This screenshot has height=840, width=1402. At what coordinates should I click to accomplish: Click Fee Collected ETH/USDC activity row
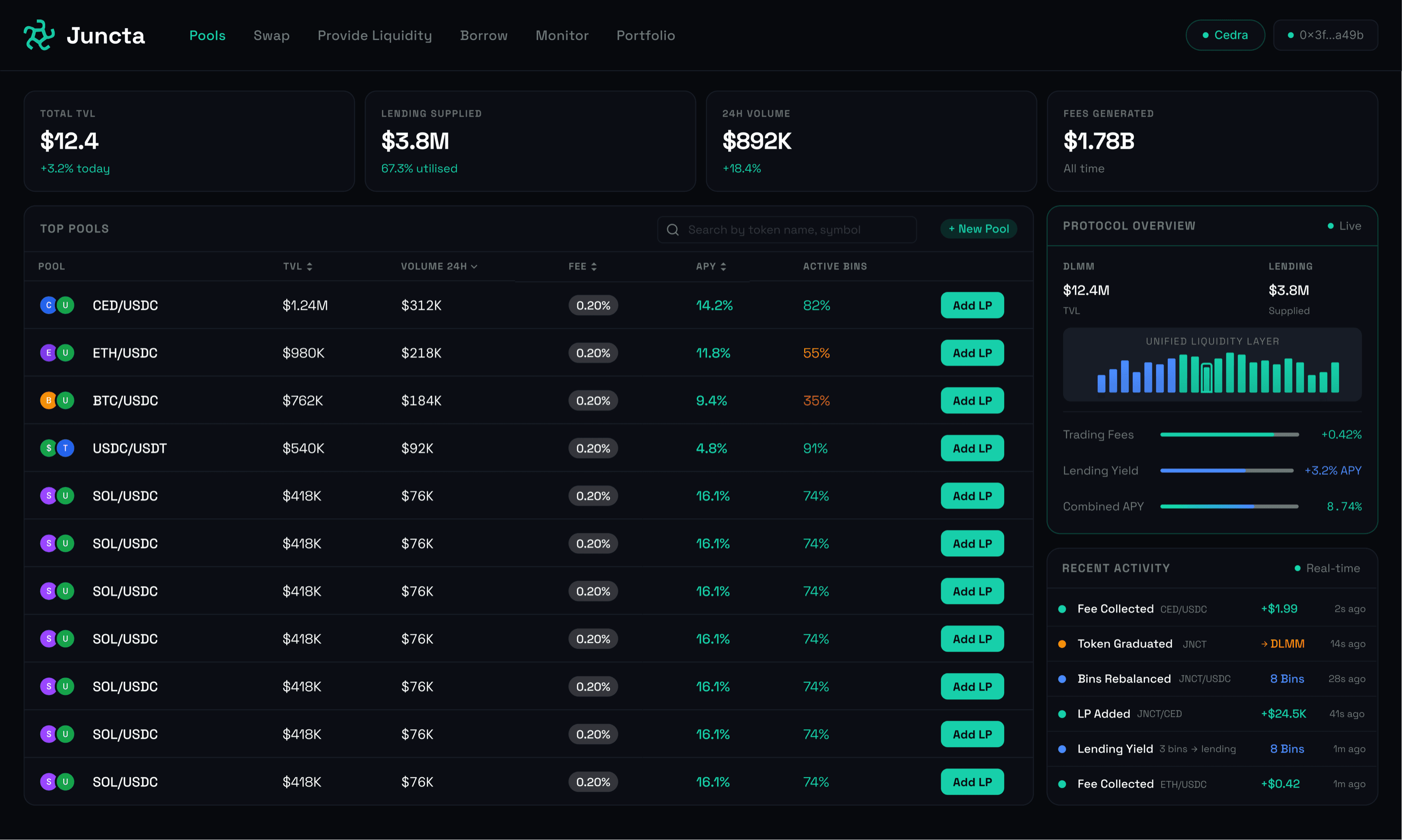click(1212, 785)
